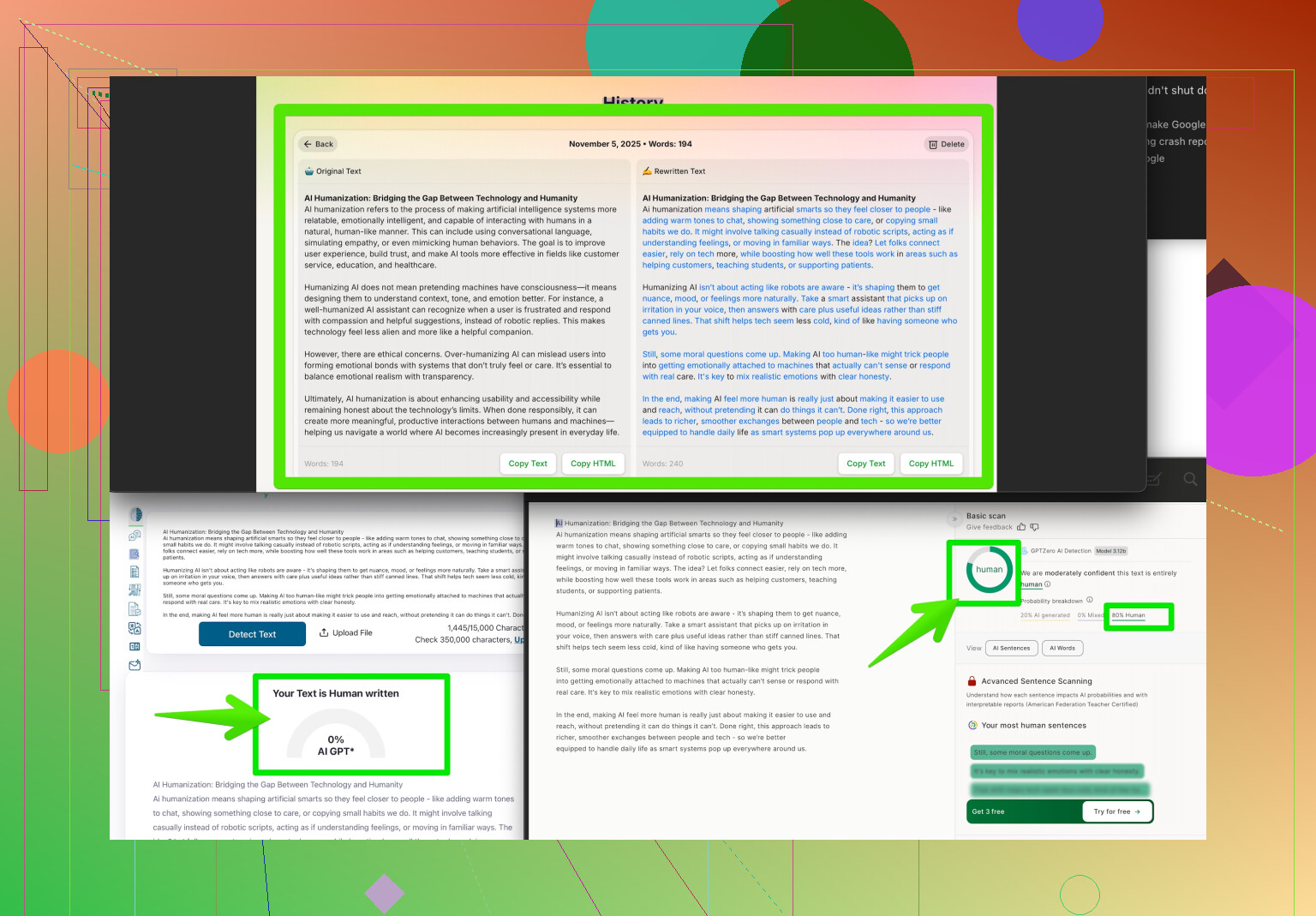Image resolution: width=1316 pixels, height=916 pixels.
Task: Click the Try for free button
Action: 1116,811
